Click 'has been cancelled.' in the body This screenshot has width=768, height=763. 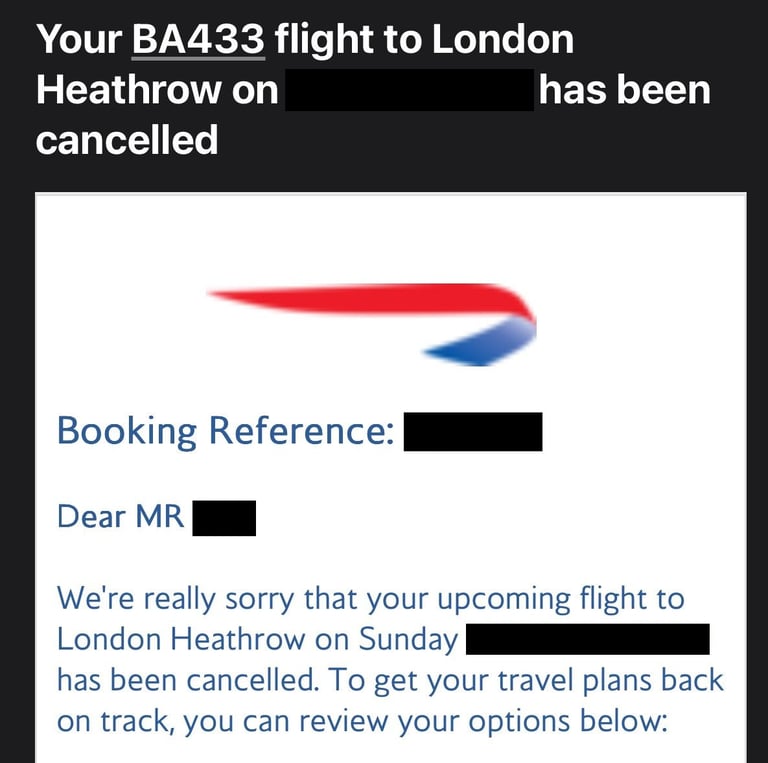tap(187, 680)
